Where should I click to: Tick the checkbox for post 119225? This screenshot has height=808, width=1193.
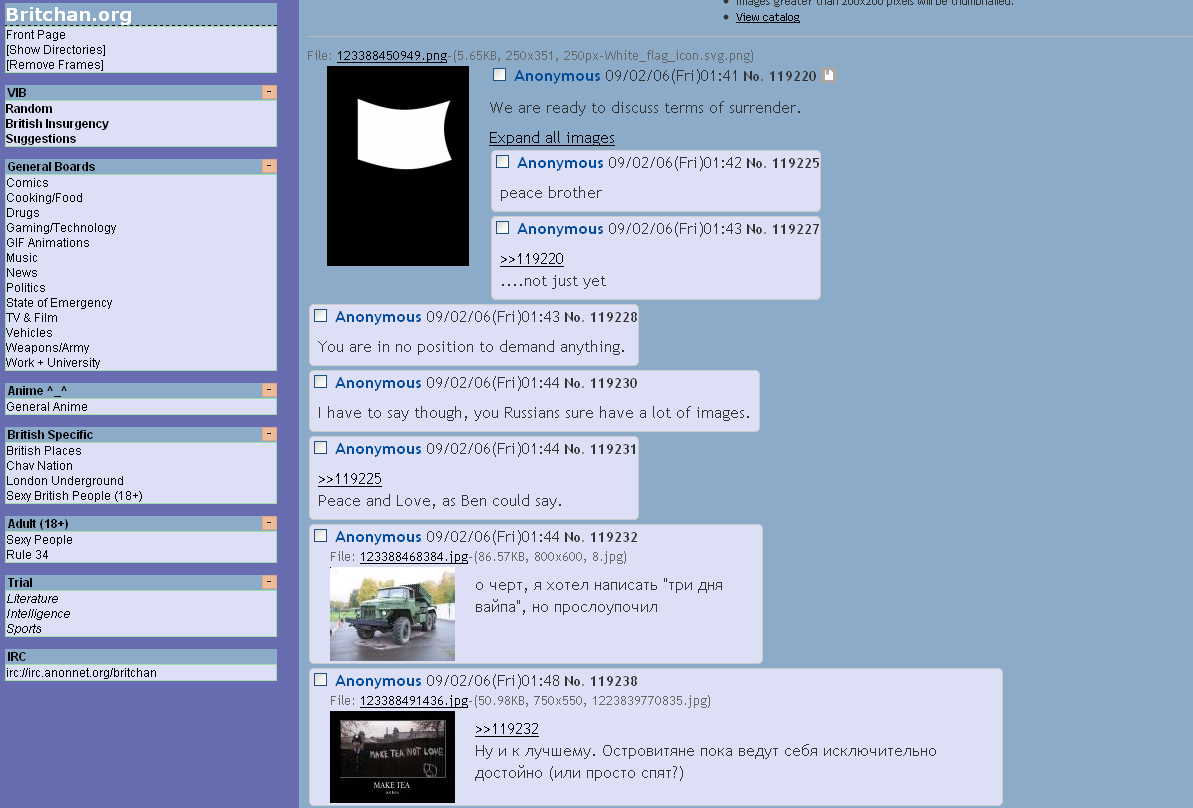(502, 161)
